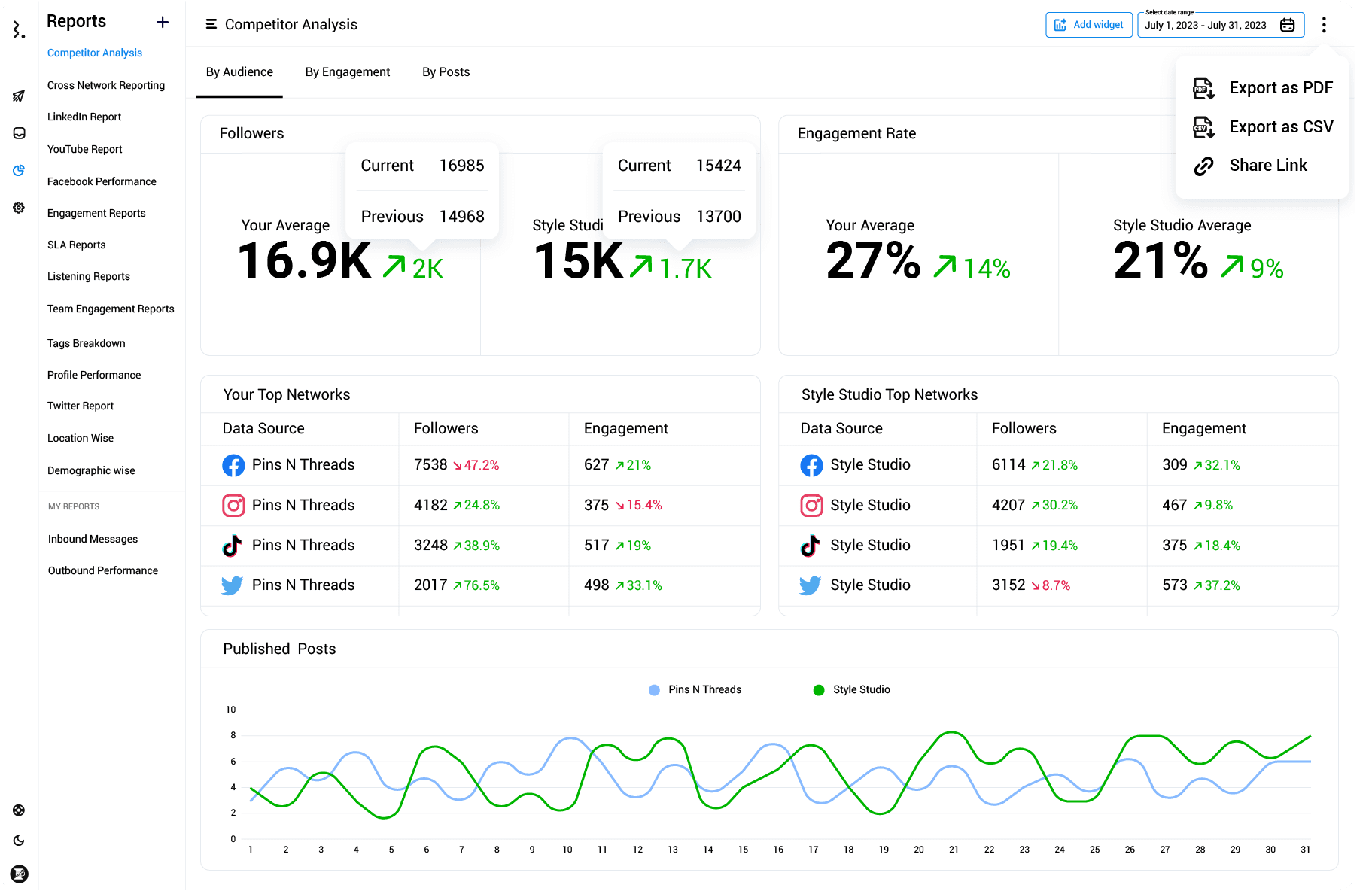Click the calendar icon in date range
1372x891 pixels.
tap(1288, 25)
